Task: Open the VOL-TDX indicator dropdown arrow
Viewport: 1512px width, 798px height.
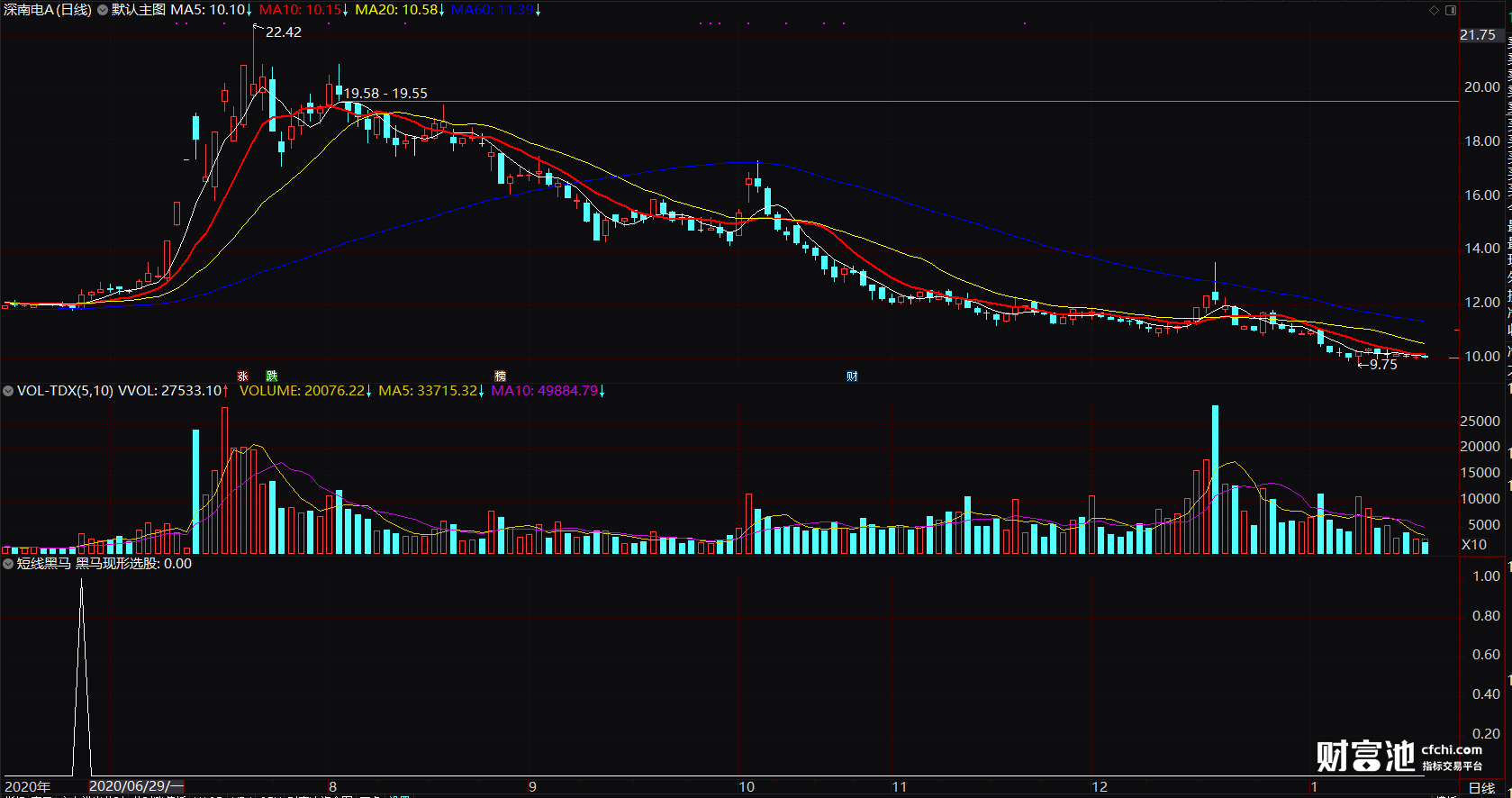Action: pyautogui.click(x=8, y=391)
